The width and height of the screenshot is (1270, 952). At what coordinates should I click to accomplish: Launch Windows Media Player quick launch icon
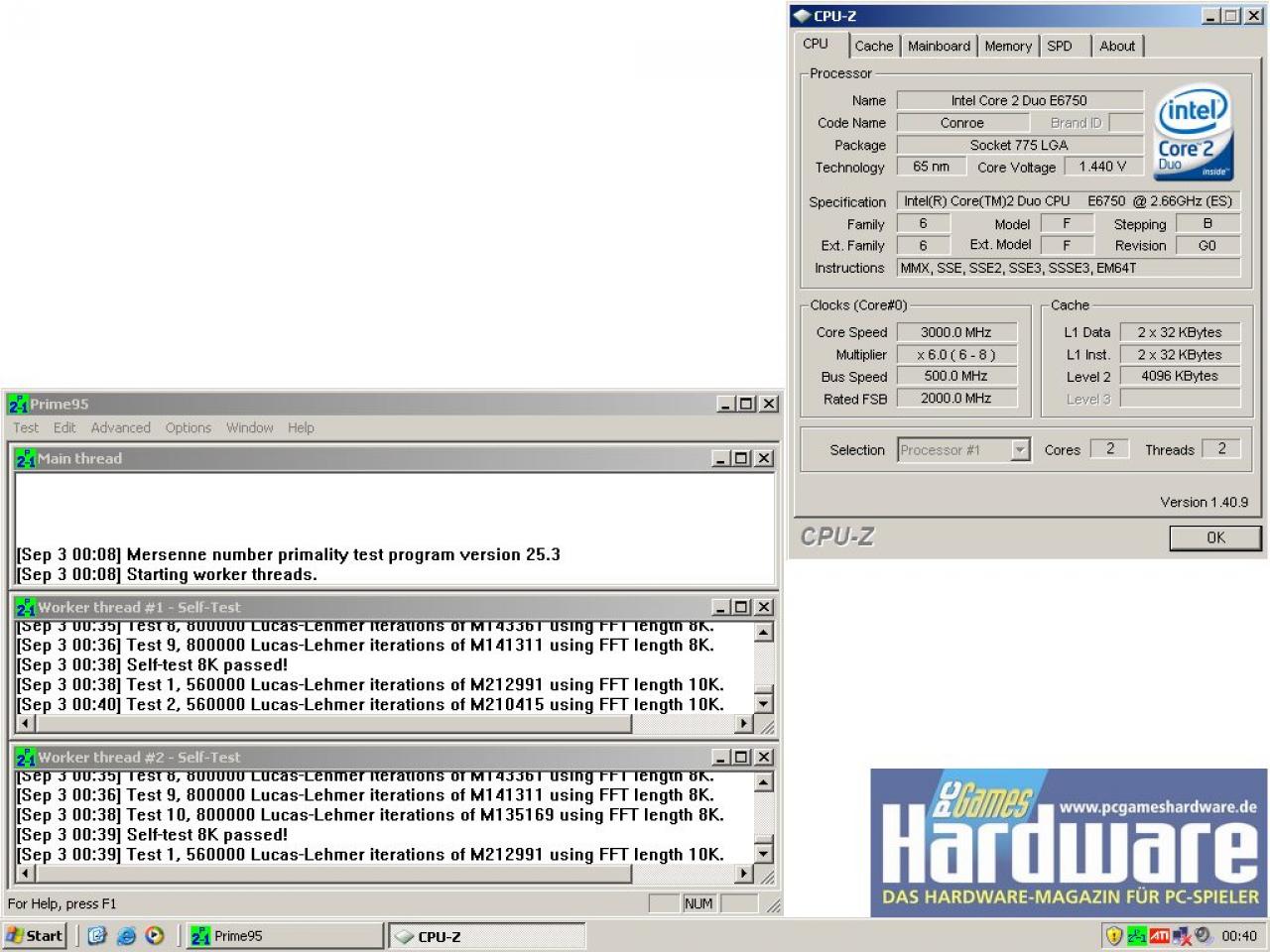point(155,935)
